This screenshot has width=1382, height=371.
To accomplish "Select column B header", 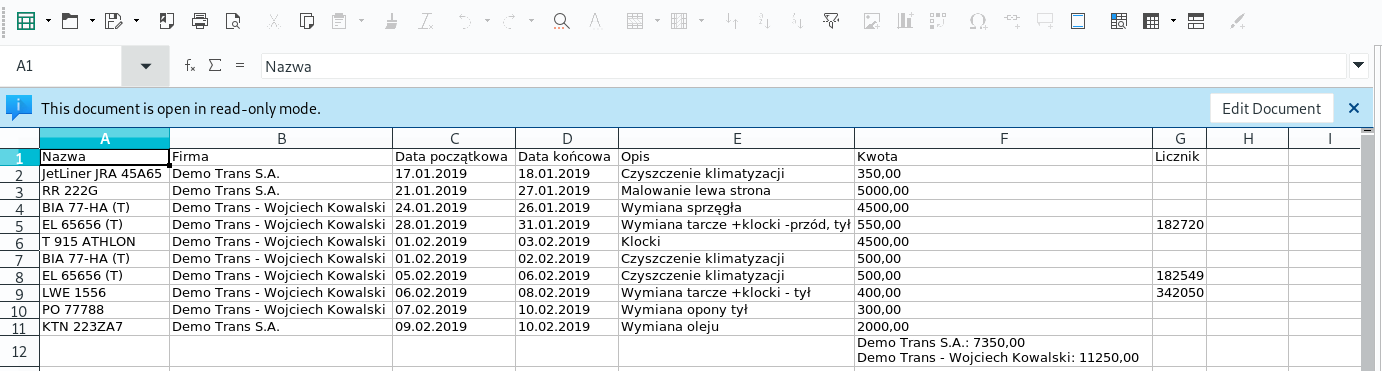I will coord(281,138).
